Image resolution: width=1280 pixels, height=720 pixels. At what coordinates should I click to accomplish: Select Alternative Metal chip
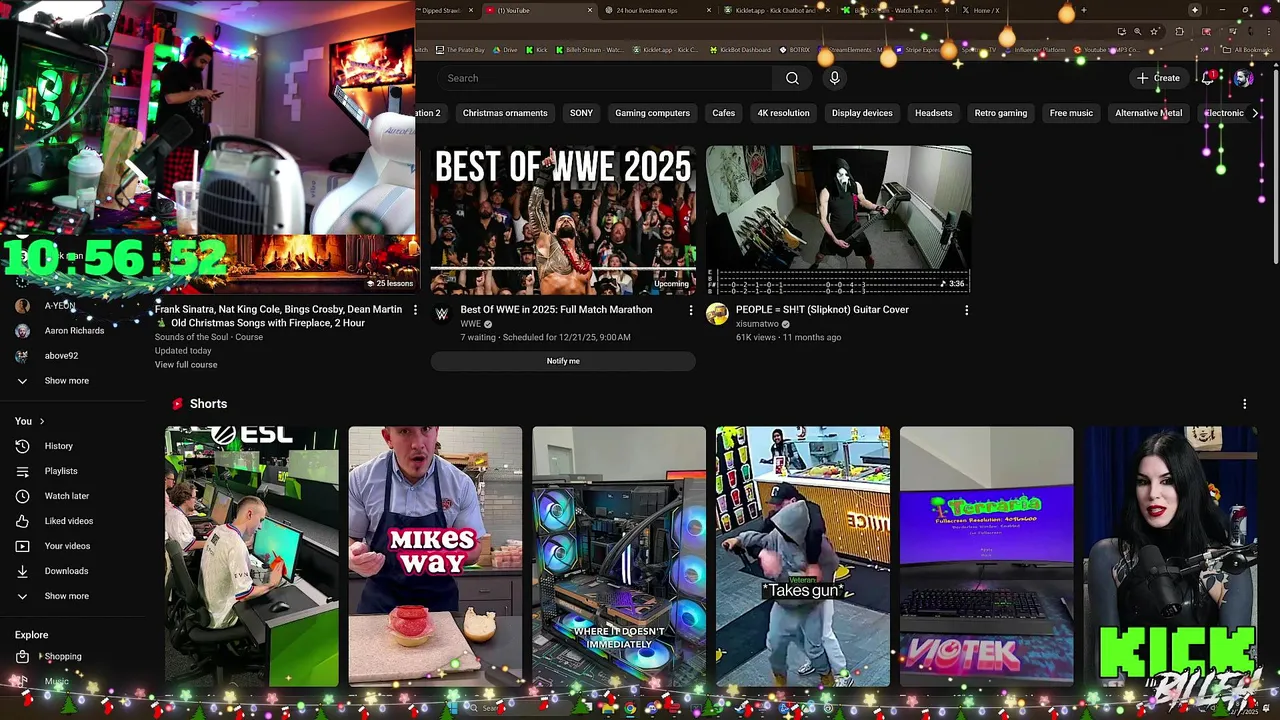click(x=1148, y=113)
